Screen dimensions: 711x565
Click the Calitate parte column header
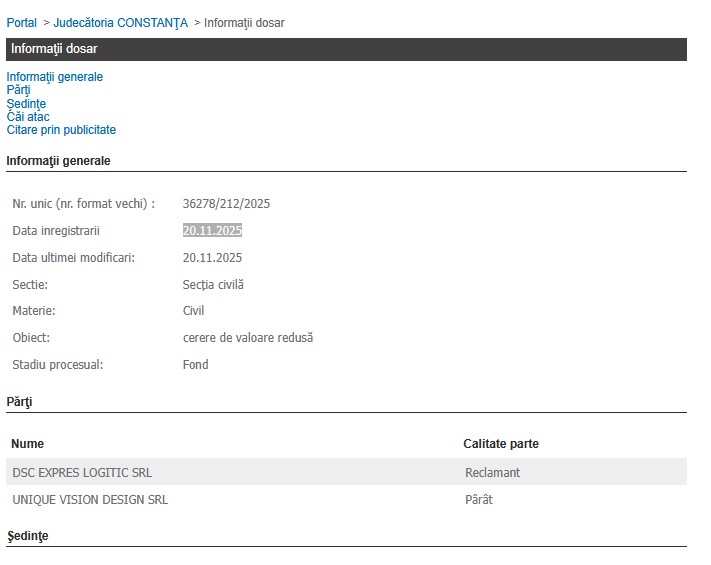pos(500,444)
